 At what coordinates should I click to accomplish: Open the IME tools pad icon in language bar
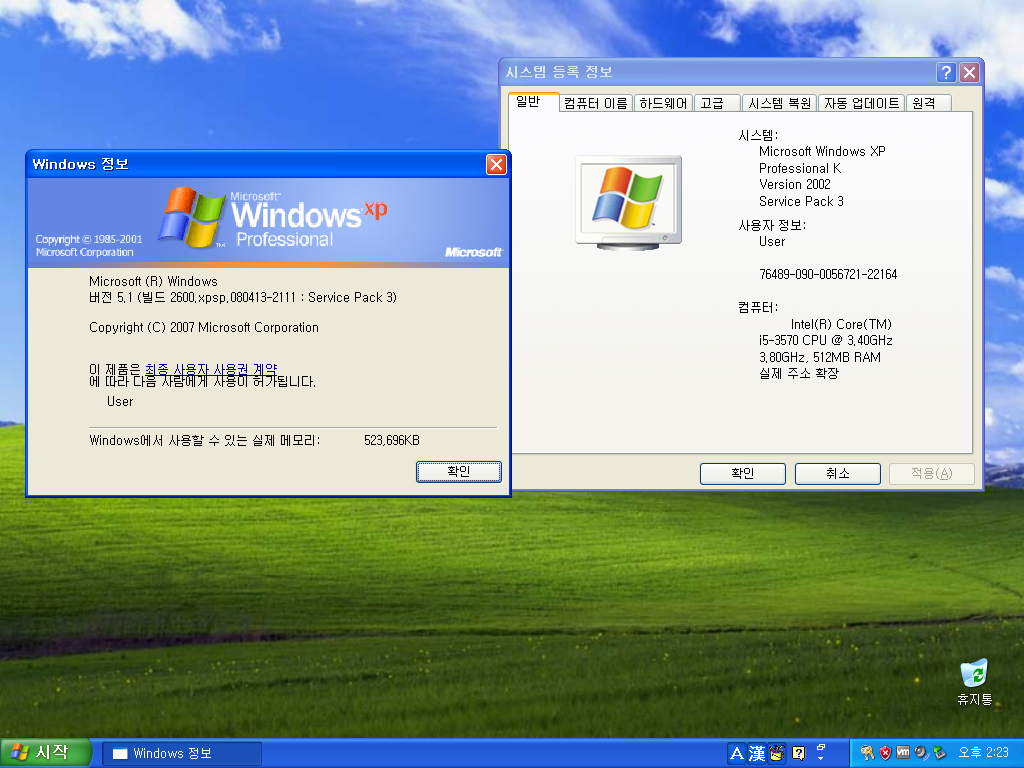[776, 754]
